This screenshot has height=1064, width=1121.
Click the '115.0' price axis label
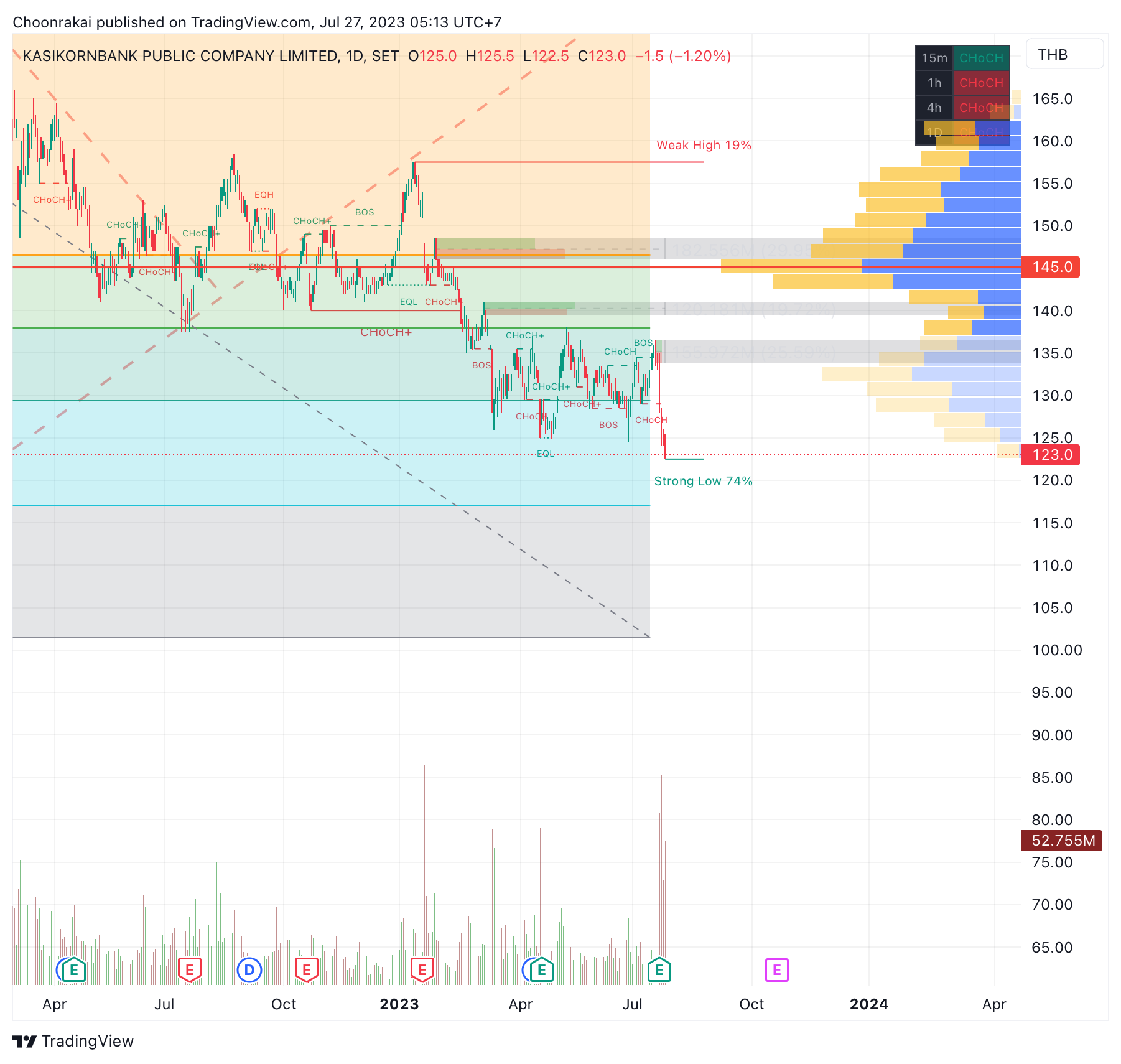[1053, 523]
